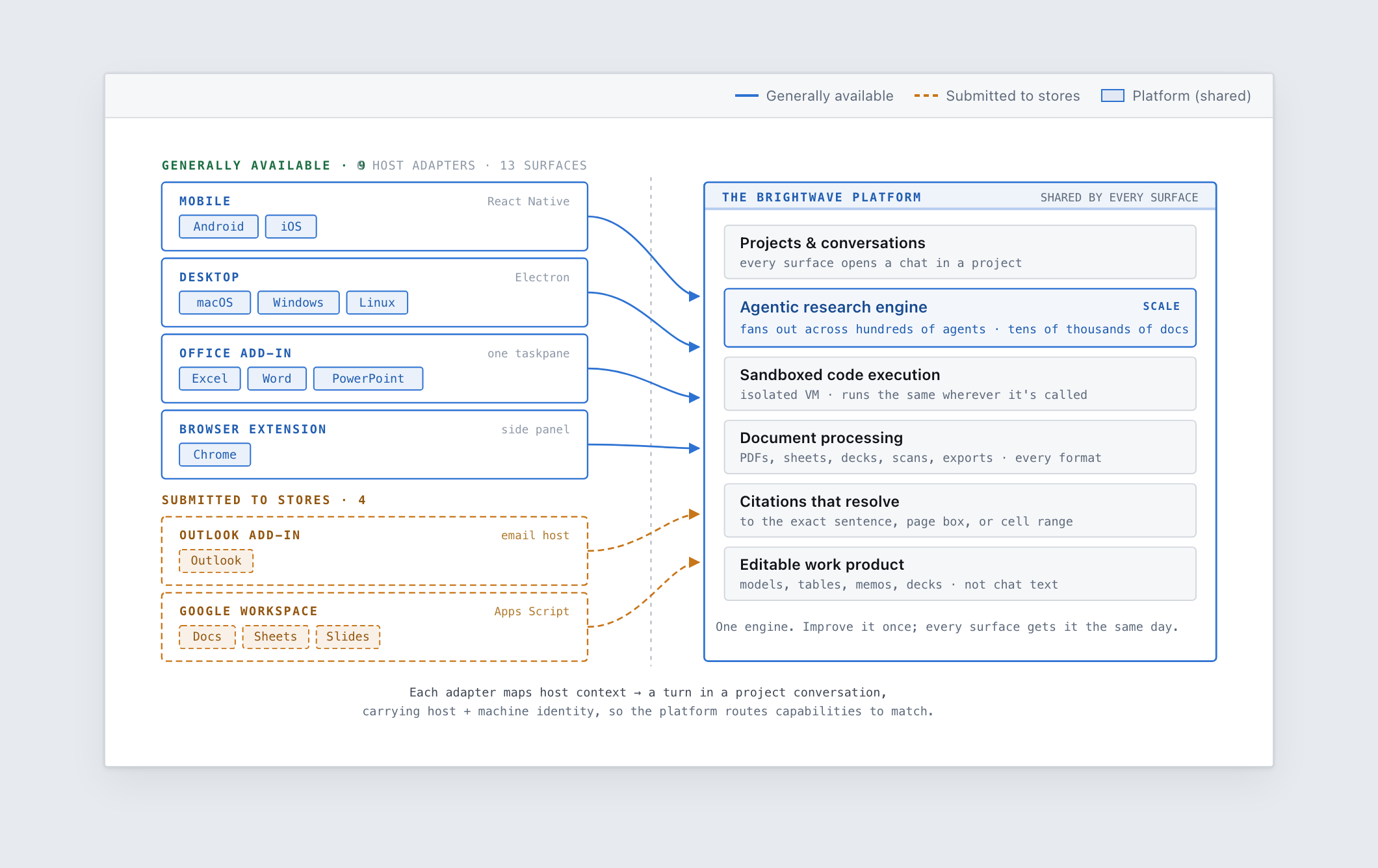Click the BROWSER EXTENSION heading
Screen dimensions: 1378x868
pos(253,429)
